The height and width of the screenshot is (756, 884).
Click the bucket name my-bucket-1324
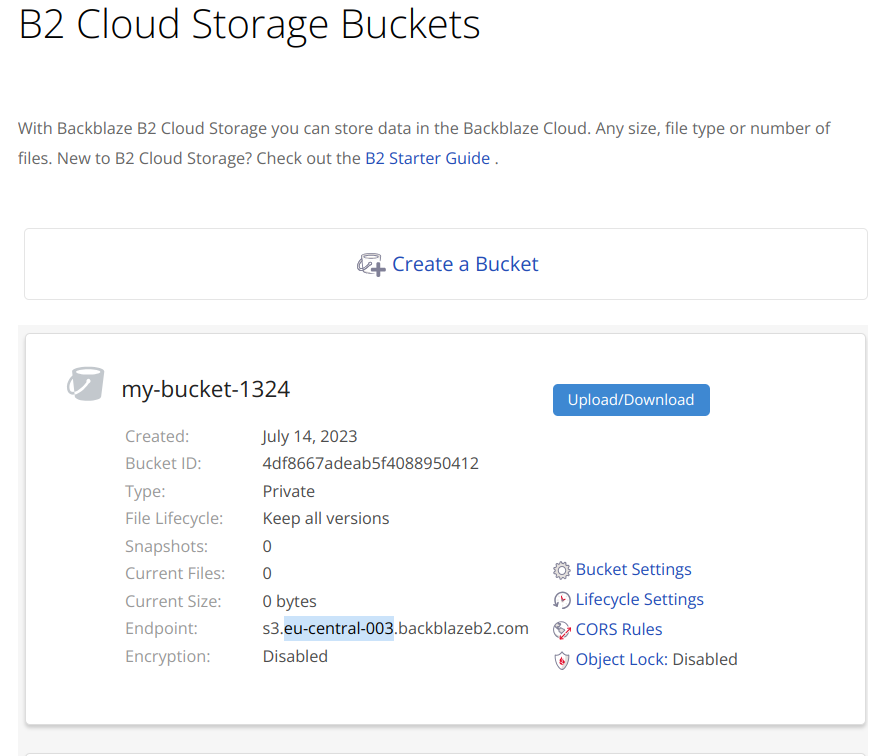click(x=206, y=389)
